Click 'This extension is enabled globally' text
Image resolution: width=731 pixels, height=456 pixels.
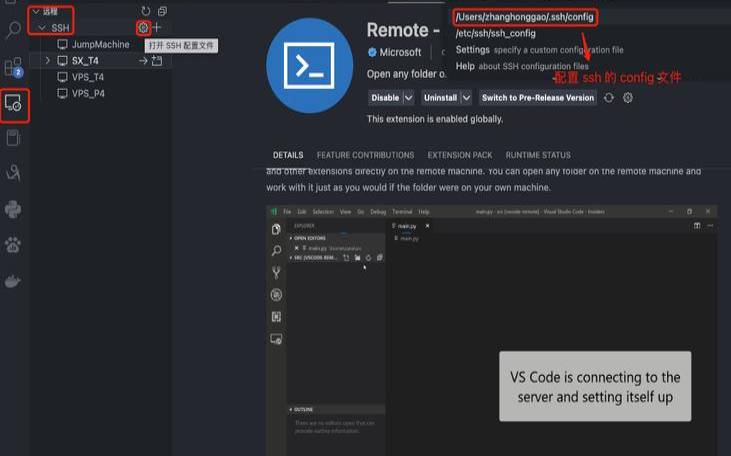434,119
